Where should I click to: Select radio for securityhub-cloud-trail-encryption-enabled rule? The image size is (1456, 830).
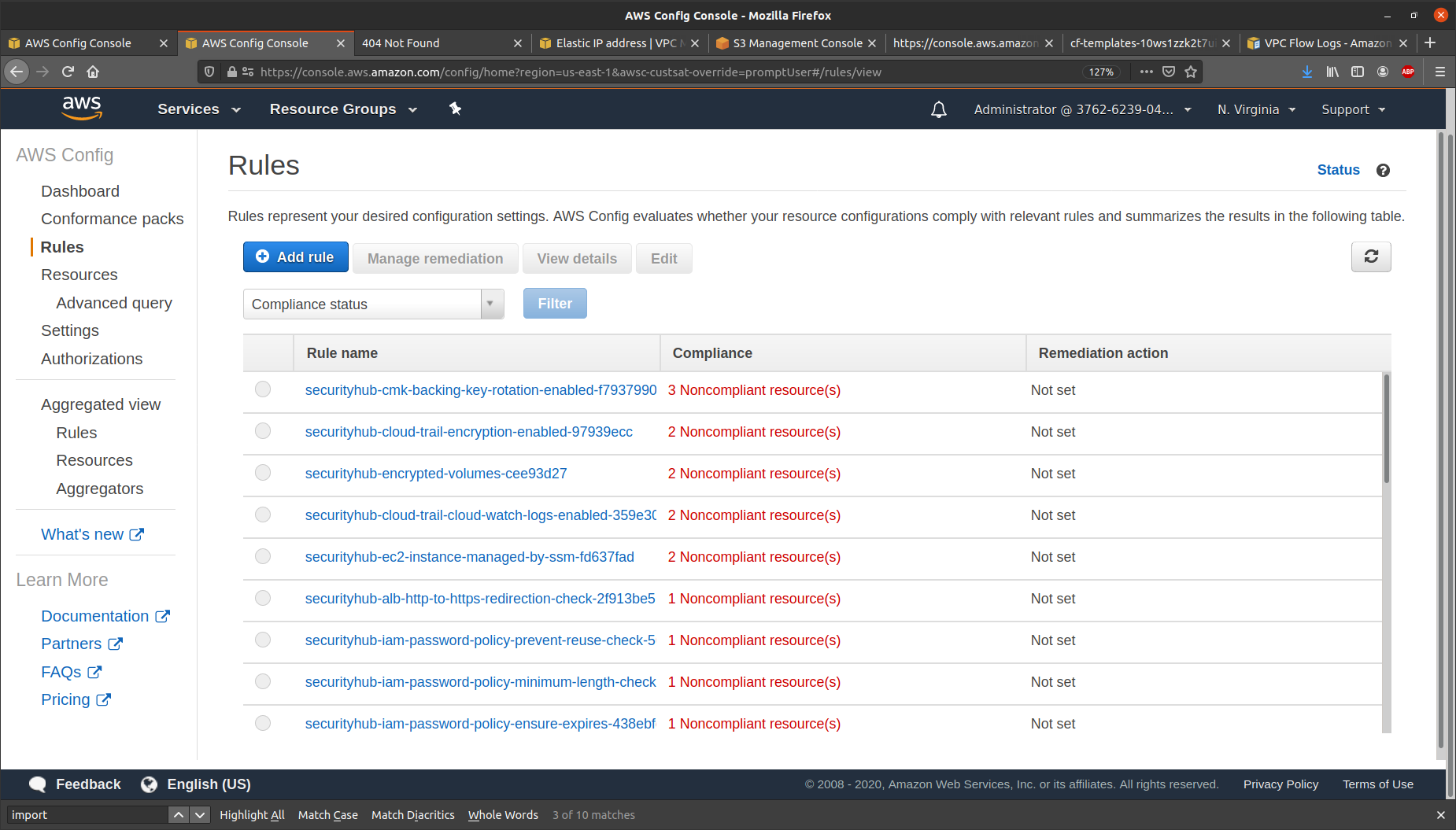(263, 431)
